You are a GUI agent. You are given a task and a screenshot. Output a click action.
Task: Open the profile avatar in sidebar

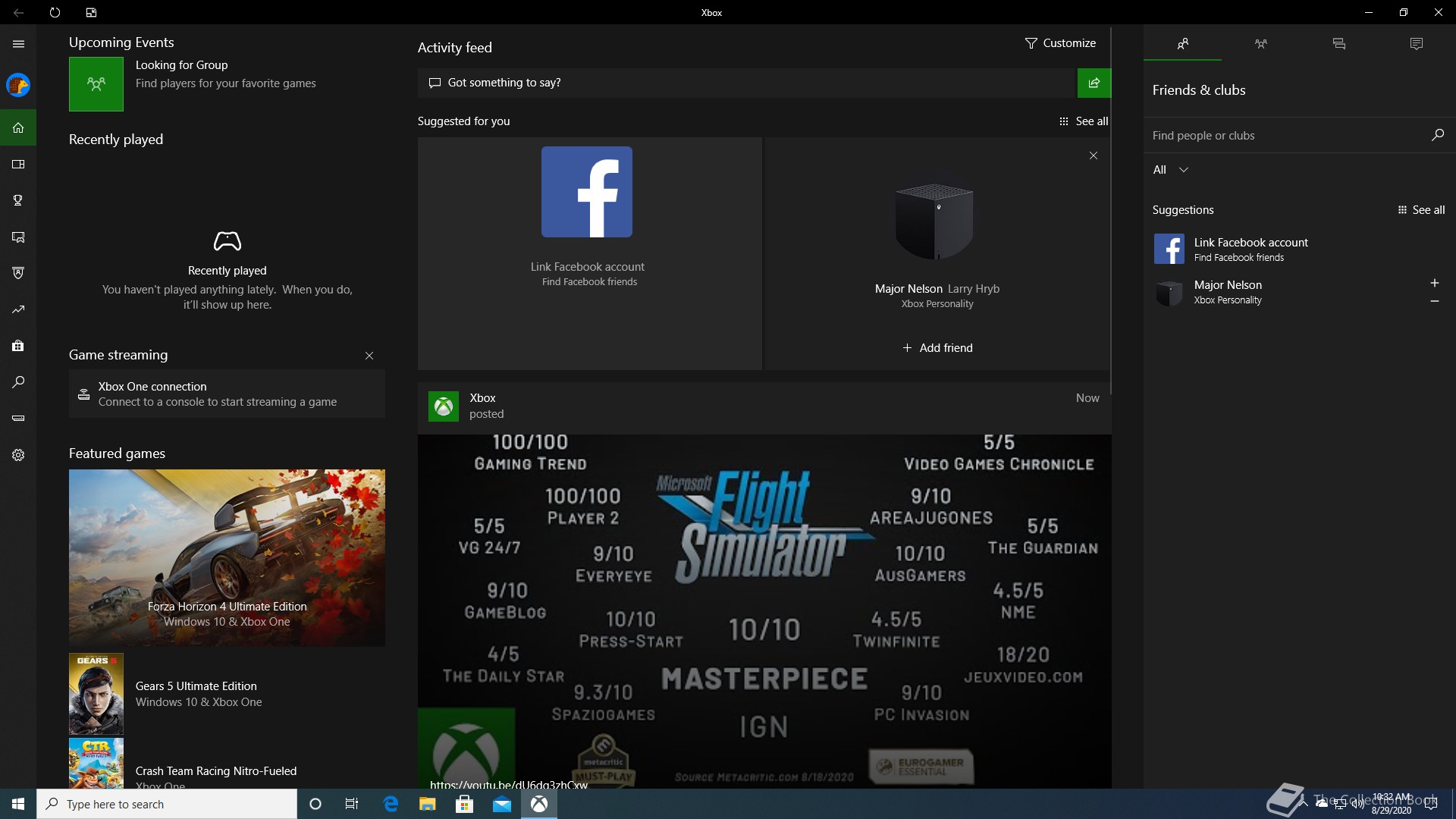(x=18, y=85)
